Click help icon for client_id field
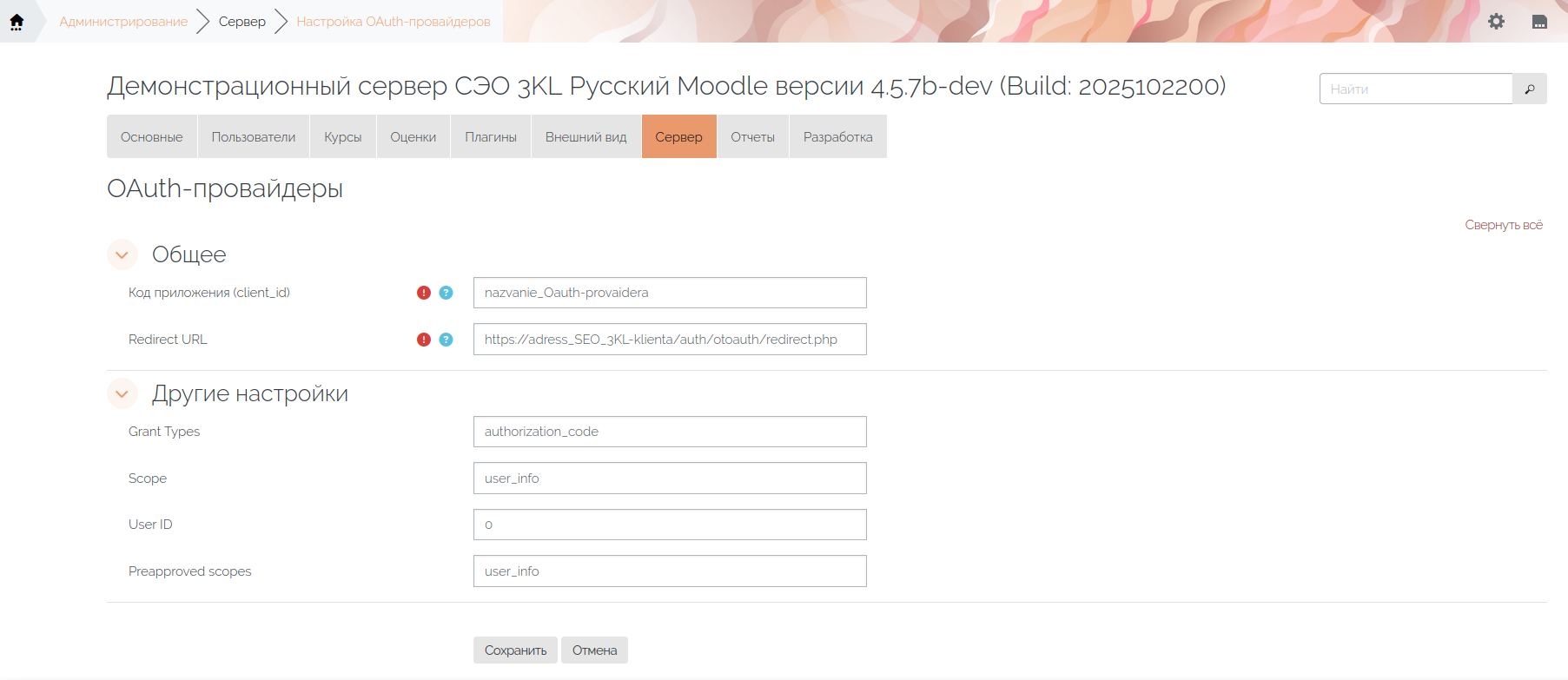 (446, 293)
